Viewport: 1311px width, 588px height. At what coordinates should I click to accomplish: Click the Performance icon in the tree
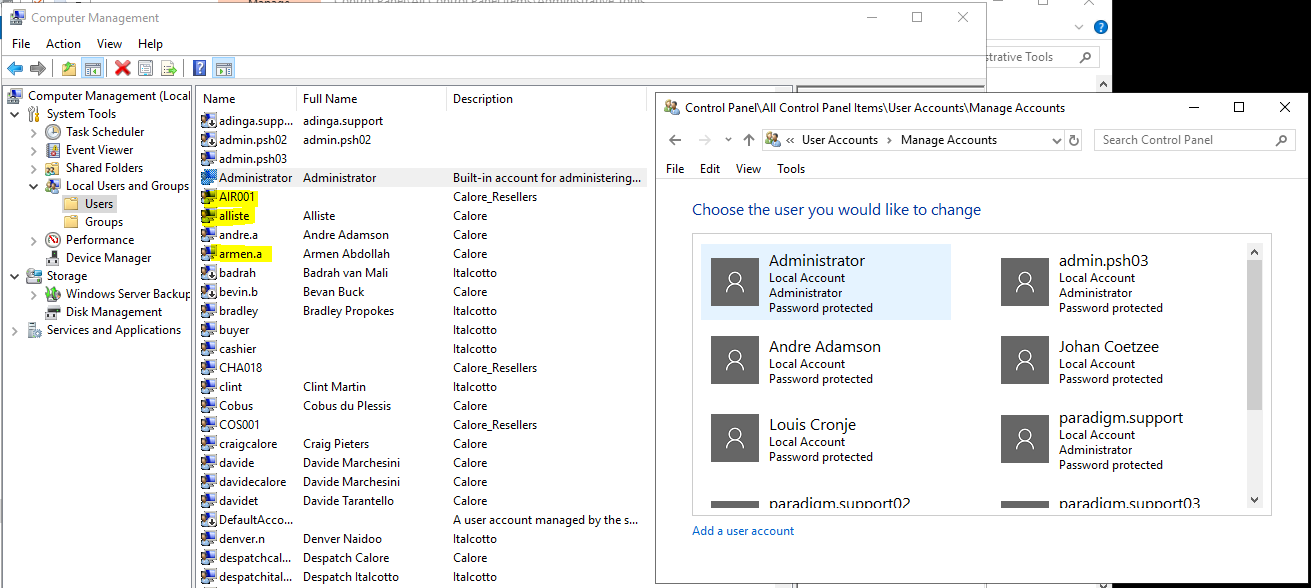[x=52, y=240]
